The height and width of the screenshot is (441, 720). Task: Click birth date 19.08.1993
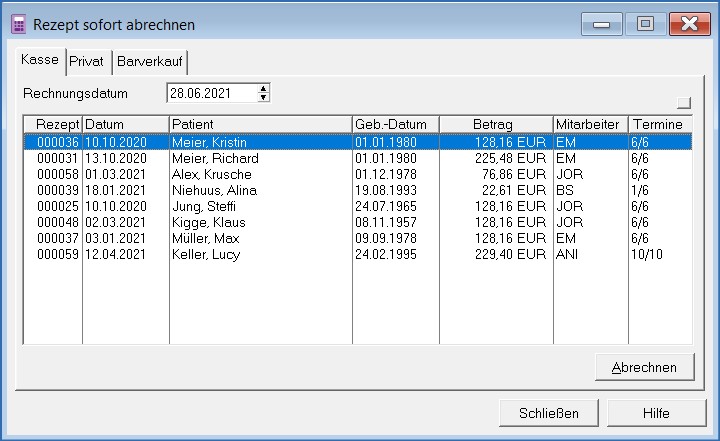[386, 190]
